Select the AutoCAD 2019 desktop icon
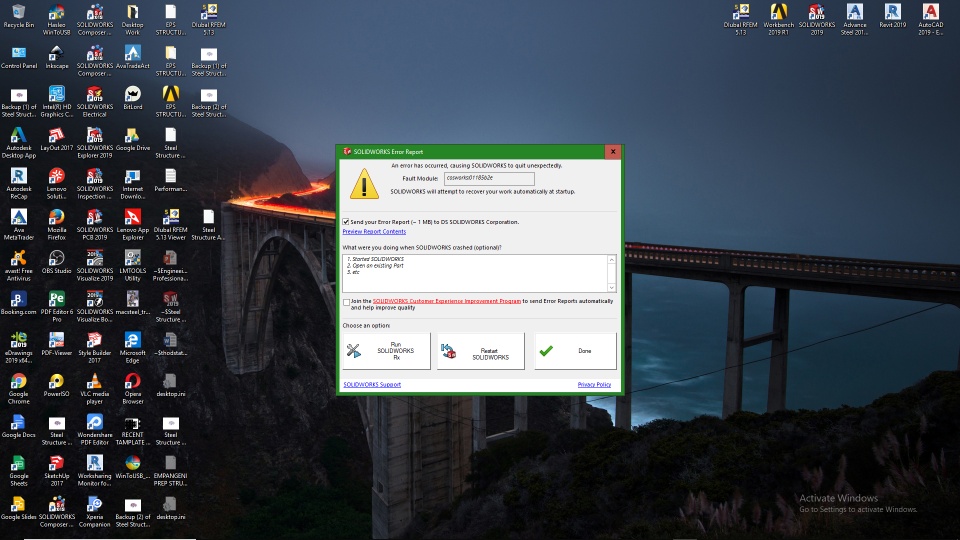This screenshot has width=960, height=540. tap(930, 20)
